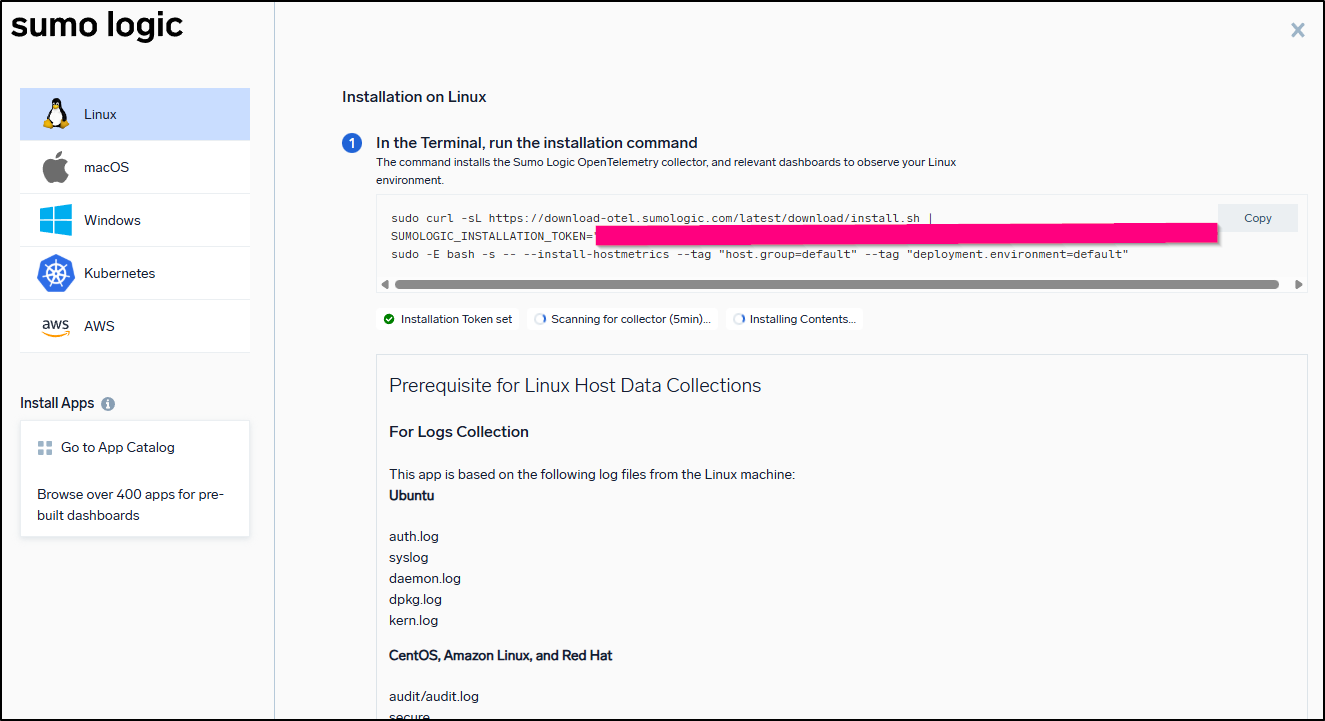Image resolution: width=1325 pixels, height=721 pixels.
Task: Select the macOS platform tab
Action: [135, 167]
